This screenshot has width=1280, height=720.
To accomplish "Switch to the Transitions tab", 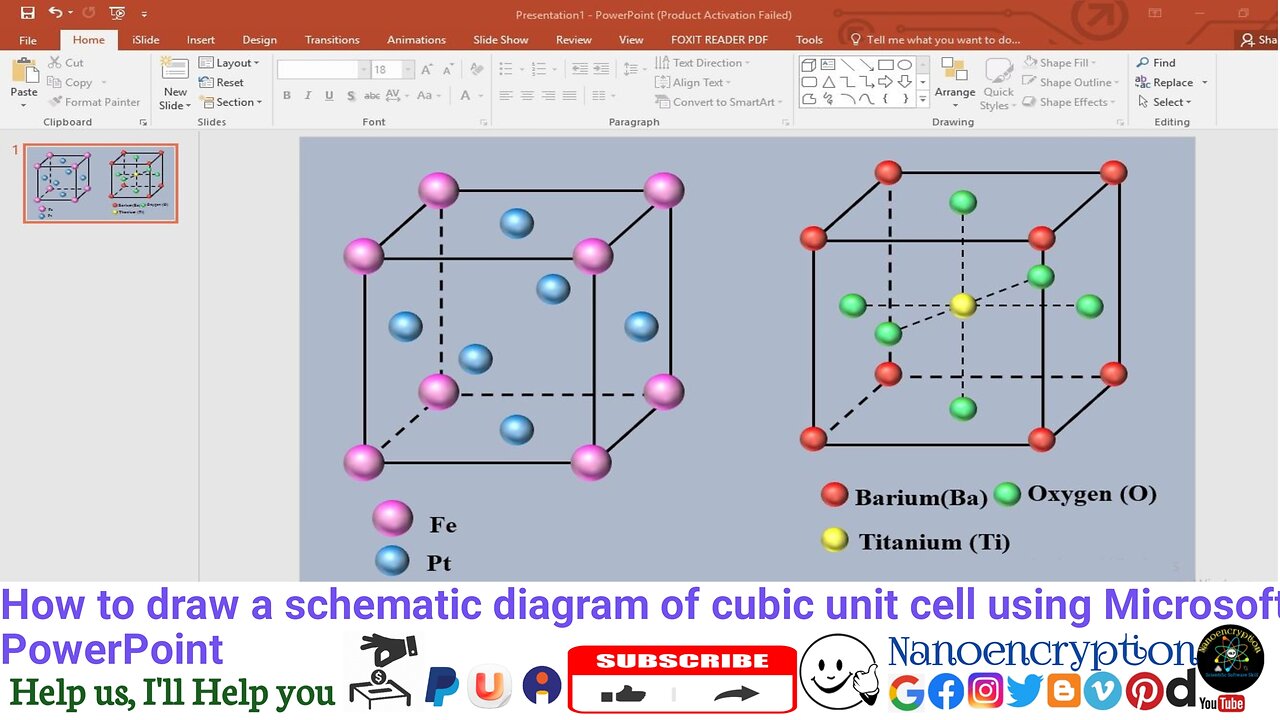I will tap(332, 40).
